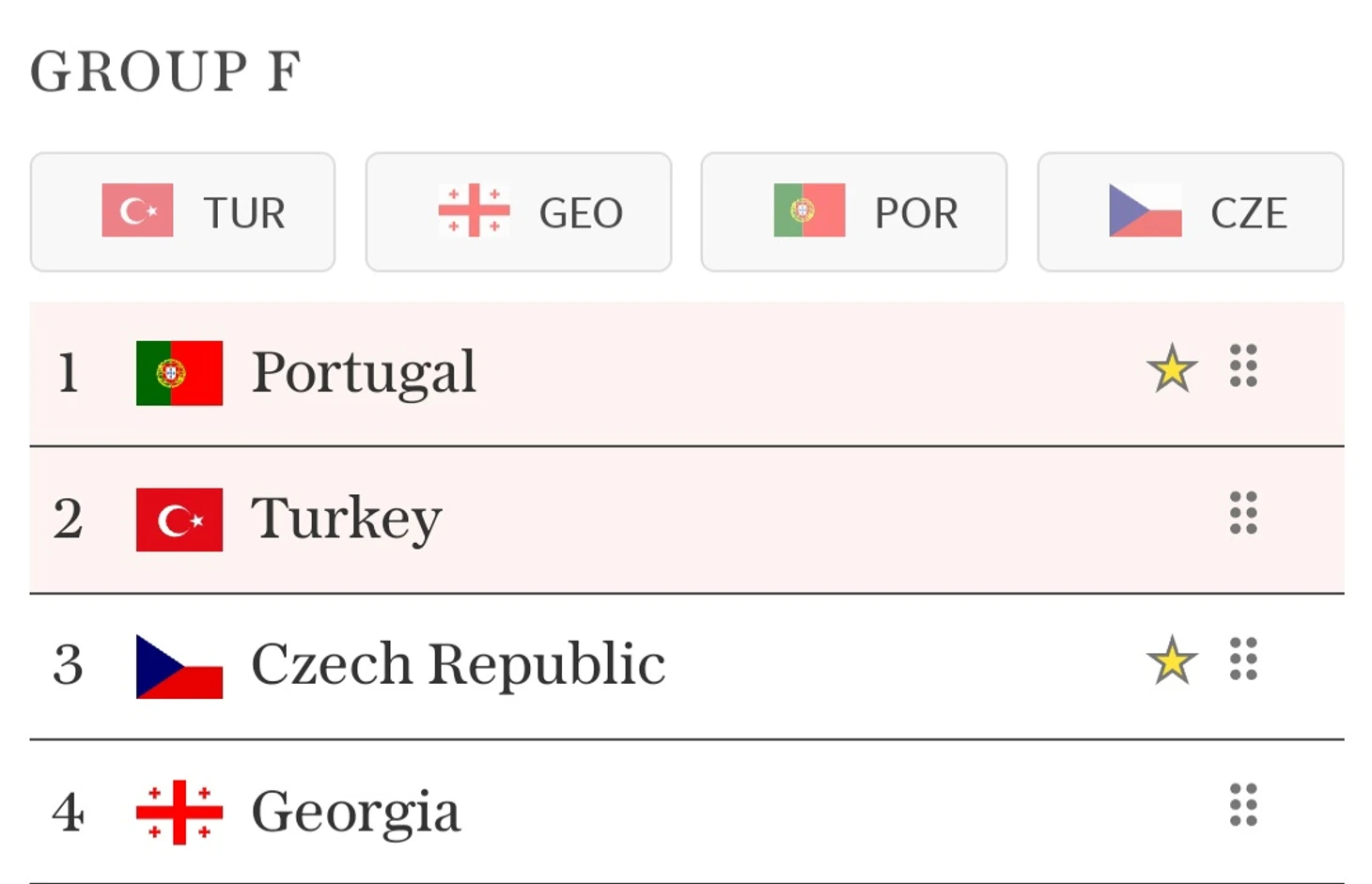Viewport: 1372px width, 884px height.
Task: Select the CZE team button
Action: pos(1191,212)
